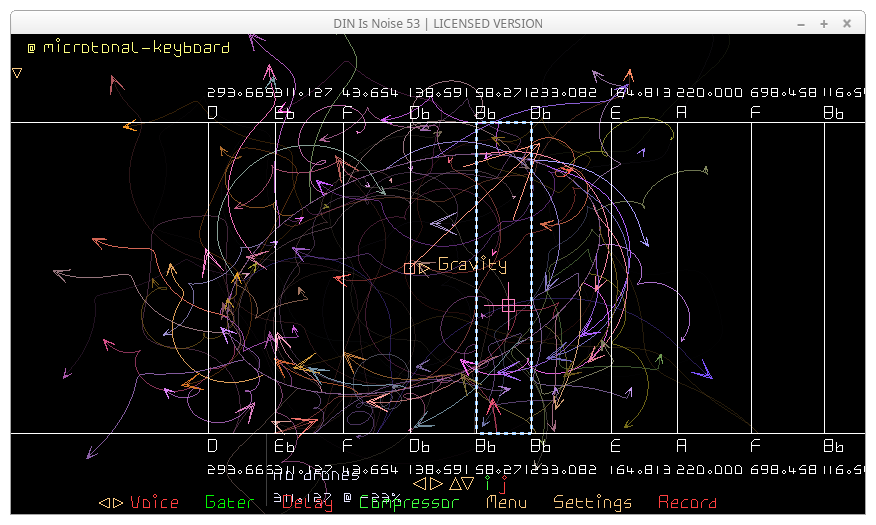This screenshot has width=876, height=525.
Task: Click the Gravity base square handle
Action: pyautogui.click(x=409, y=268)
